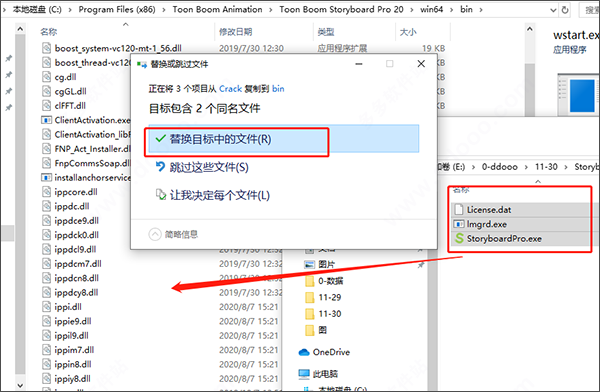Select ippiy8.dll file name
600x392 pixels.
[x=72, y=379]
